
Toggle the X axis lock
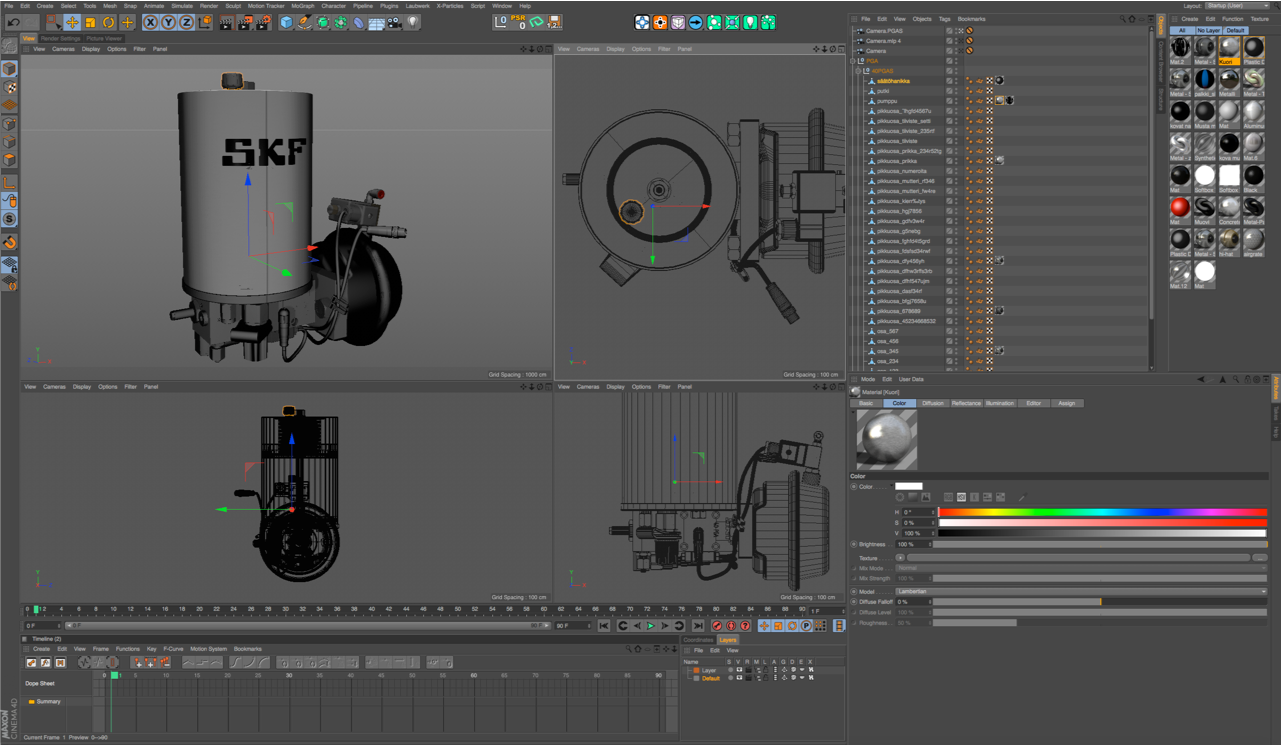pos(151,22)
